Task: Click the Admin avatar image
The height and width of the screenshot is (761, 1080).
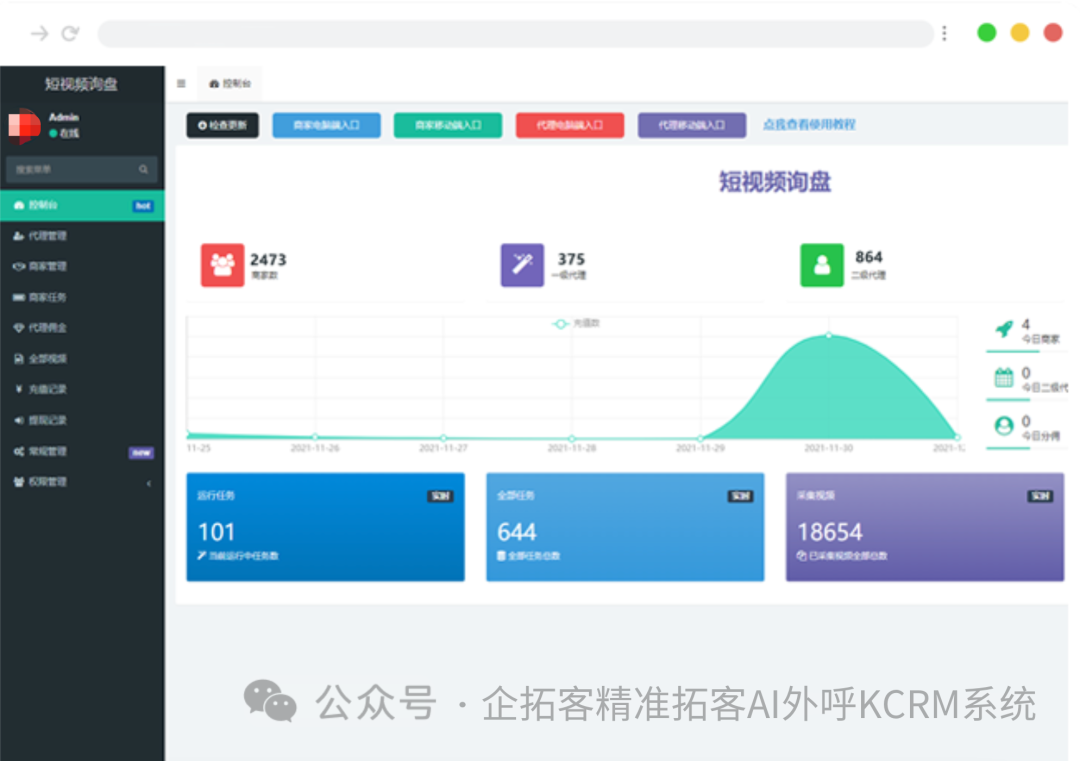Action: tap(24, 125)
